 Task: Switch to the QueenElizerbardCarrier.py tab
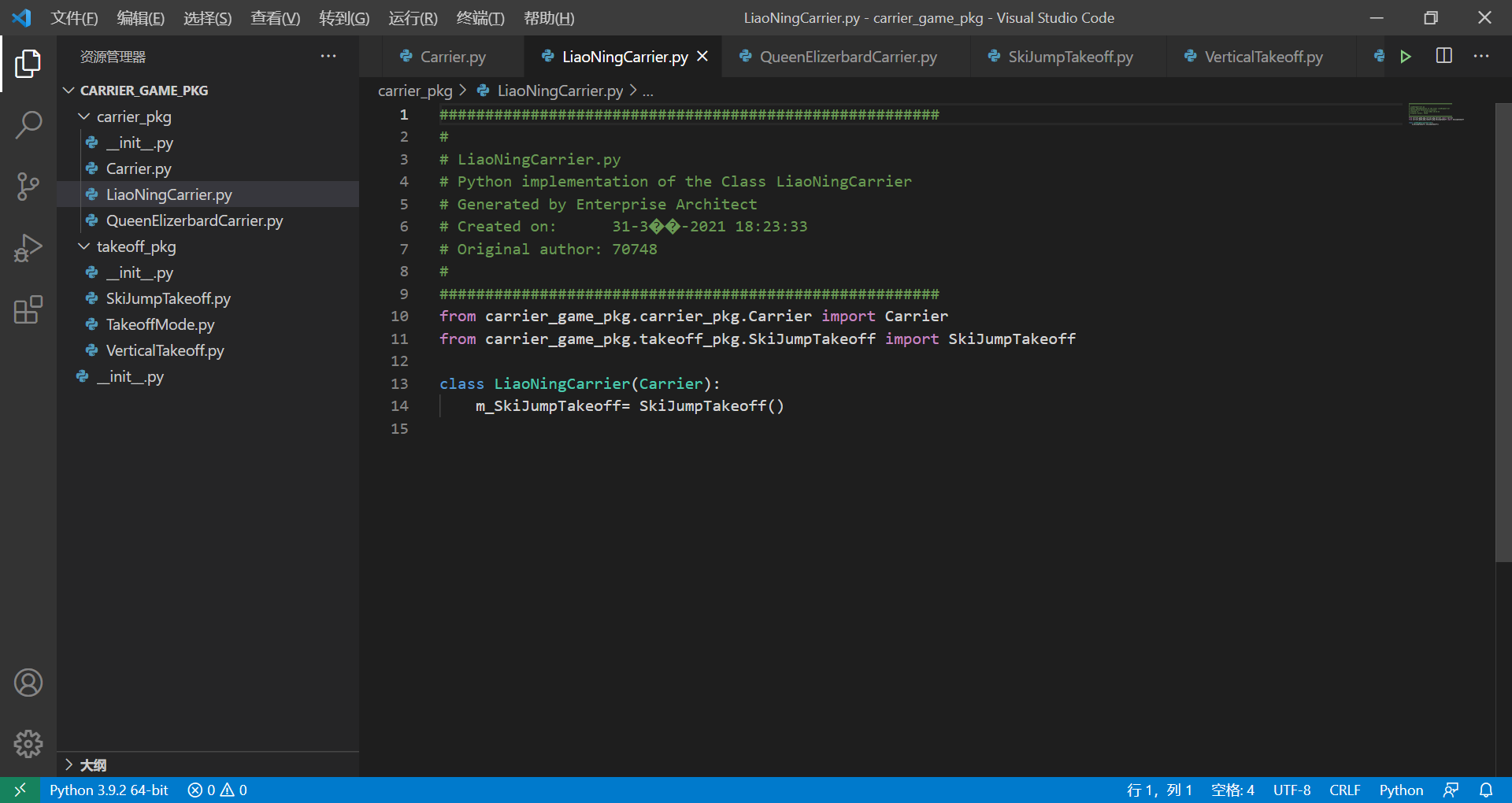847,57
